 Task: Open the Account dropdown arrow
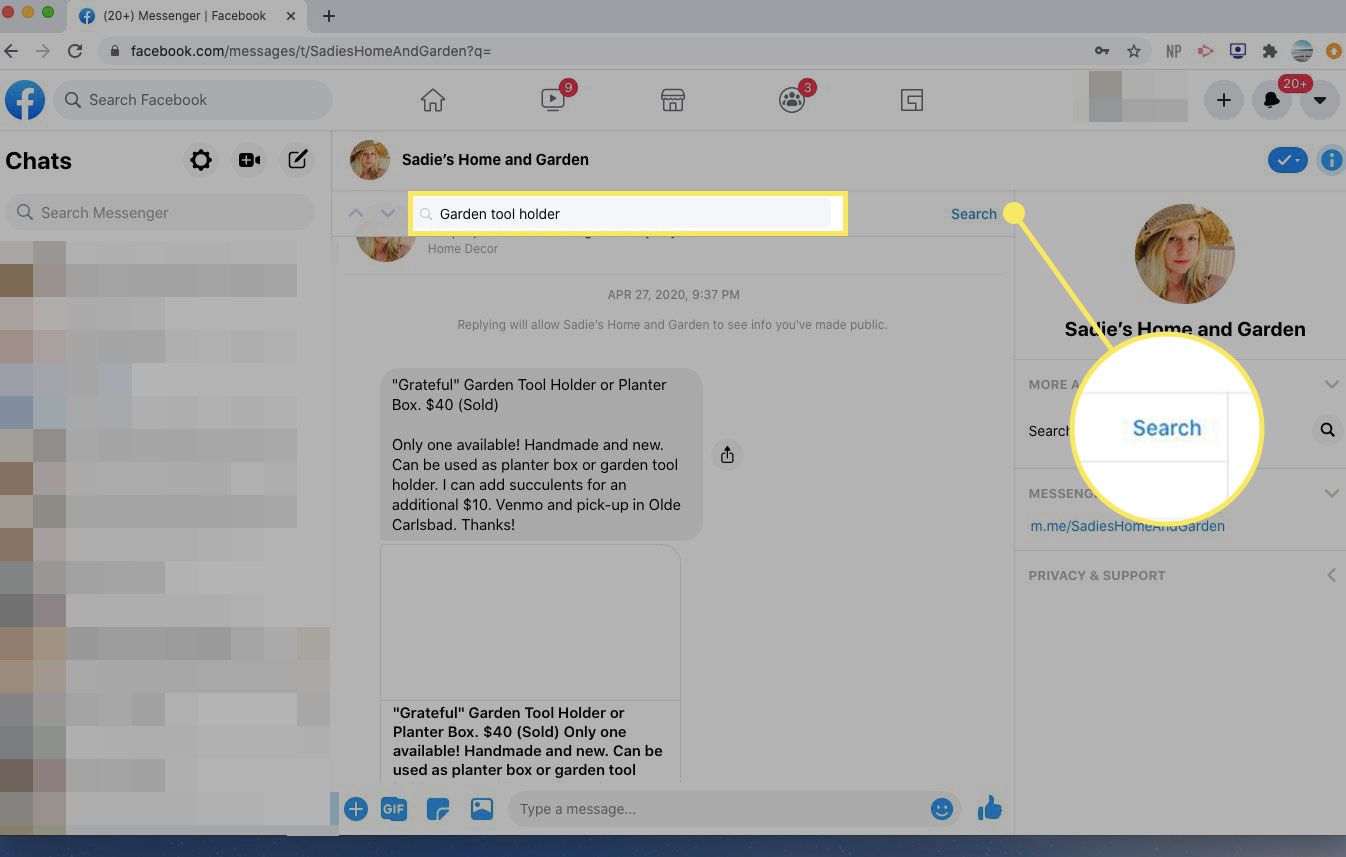click(x=1319, y=100)
